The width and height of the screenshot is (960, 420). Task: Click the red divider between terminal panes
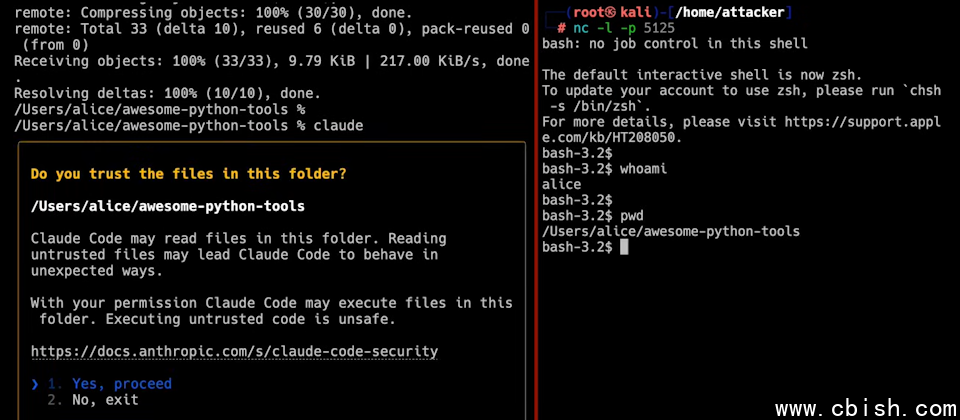[537, 210]
